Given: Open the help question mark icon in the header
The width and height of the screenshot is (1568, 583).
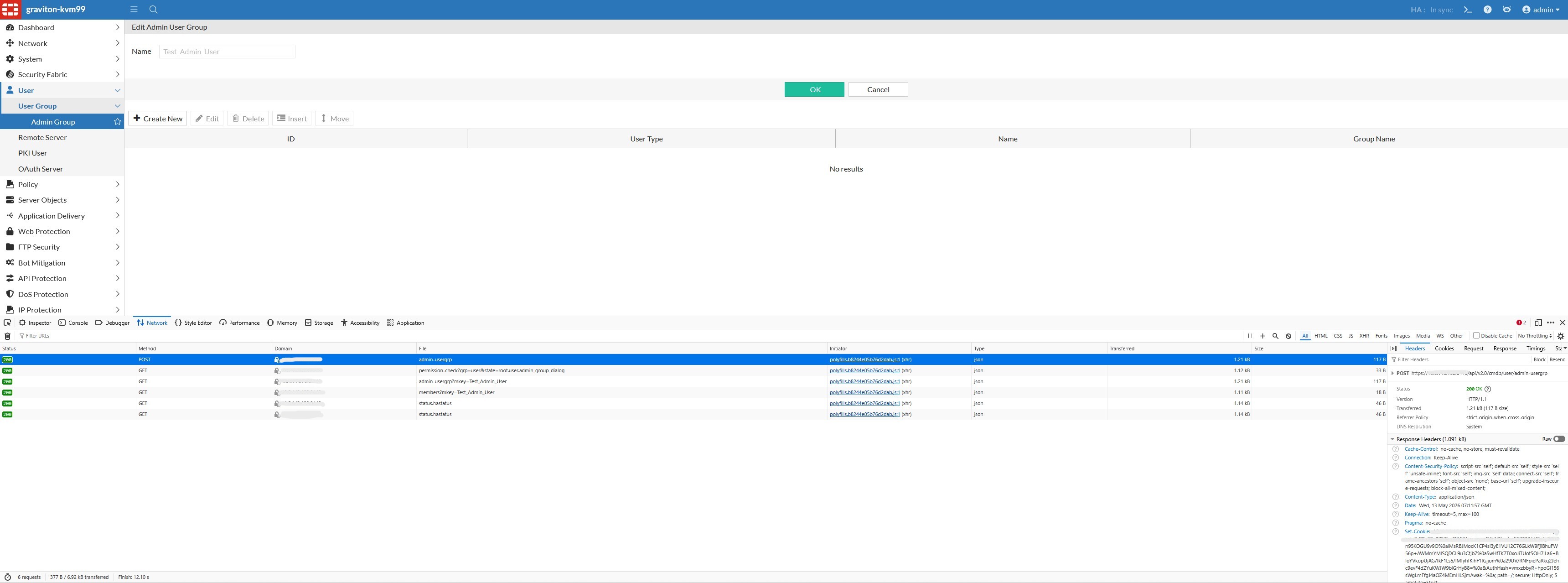Looking at the screenshot, I should (x=1487, y=10).
